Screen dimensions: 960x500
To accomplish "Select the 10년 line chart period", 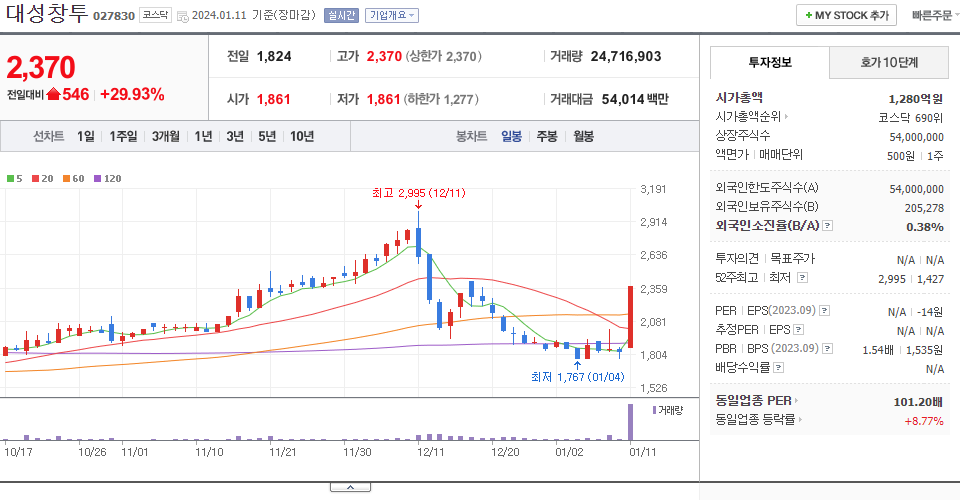I will point(302,136).
